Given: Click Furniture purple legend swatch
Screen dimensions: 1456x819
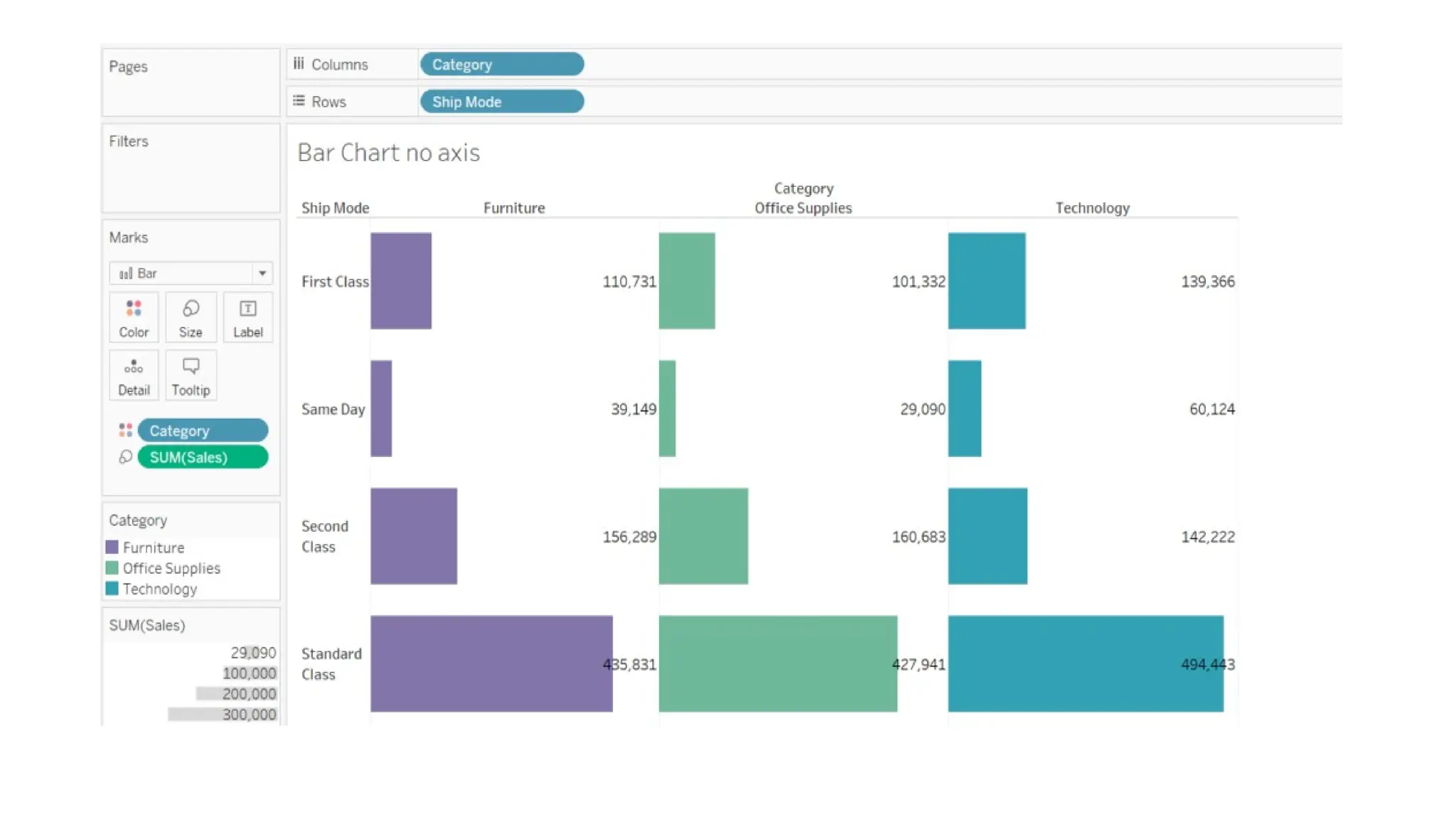Looking at the screenshot, I should pos(112,547).
